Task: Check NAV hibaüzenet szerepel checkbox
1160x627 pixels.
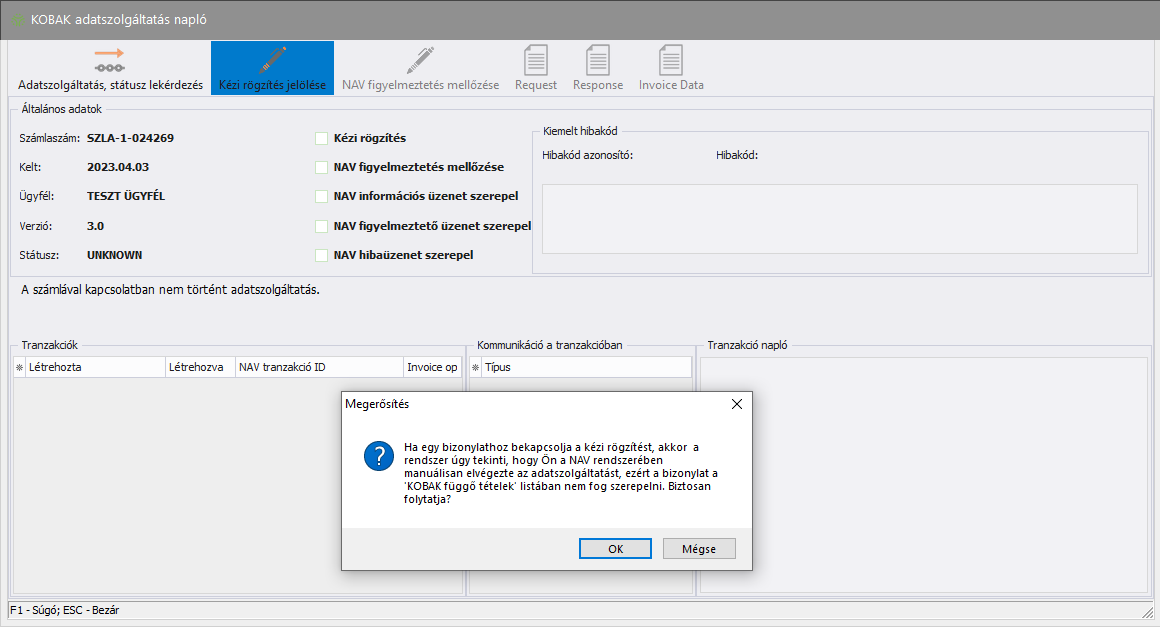Action: tap(321, 255)
